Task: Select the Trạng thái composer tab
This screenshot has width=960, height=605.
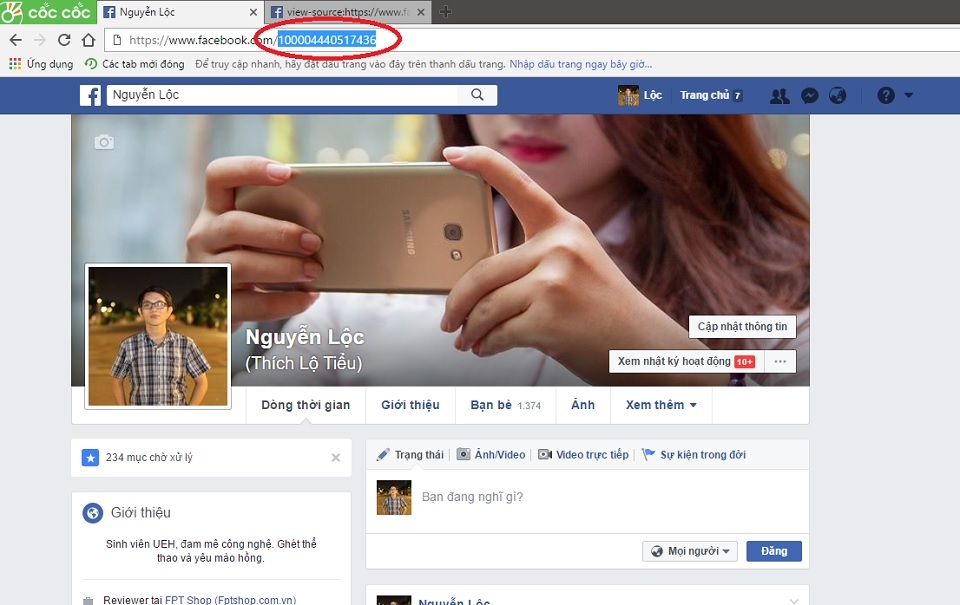Action: coord(410,454)
